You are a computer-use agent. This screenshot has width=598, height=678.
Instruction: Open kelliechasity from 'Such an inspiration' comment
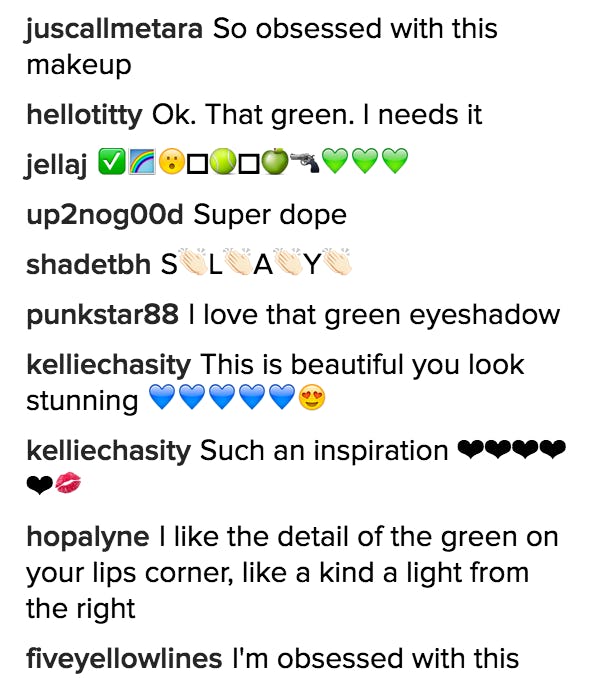click(x=109, y=451)
